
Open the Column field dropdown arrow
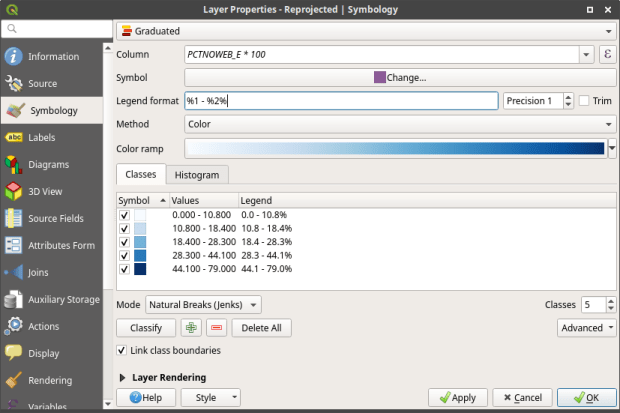[586, 54]
